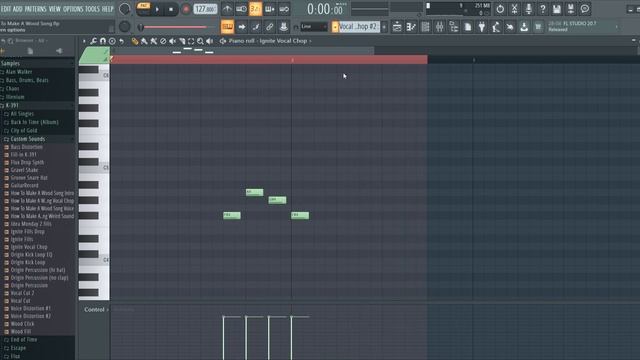Open the shopping cart store icon
The width and height of the screenshot is (640, 360).
[538, 27]
